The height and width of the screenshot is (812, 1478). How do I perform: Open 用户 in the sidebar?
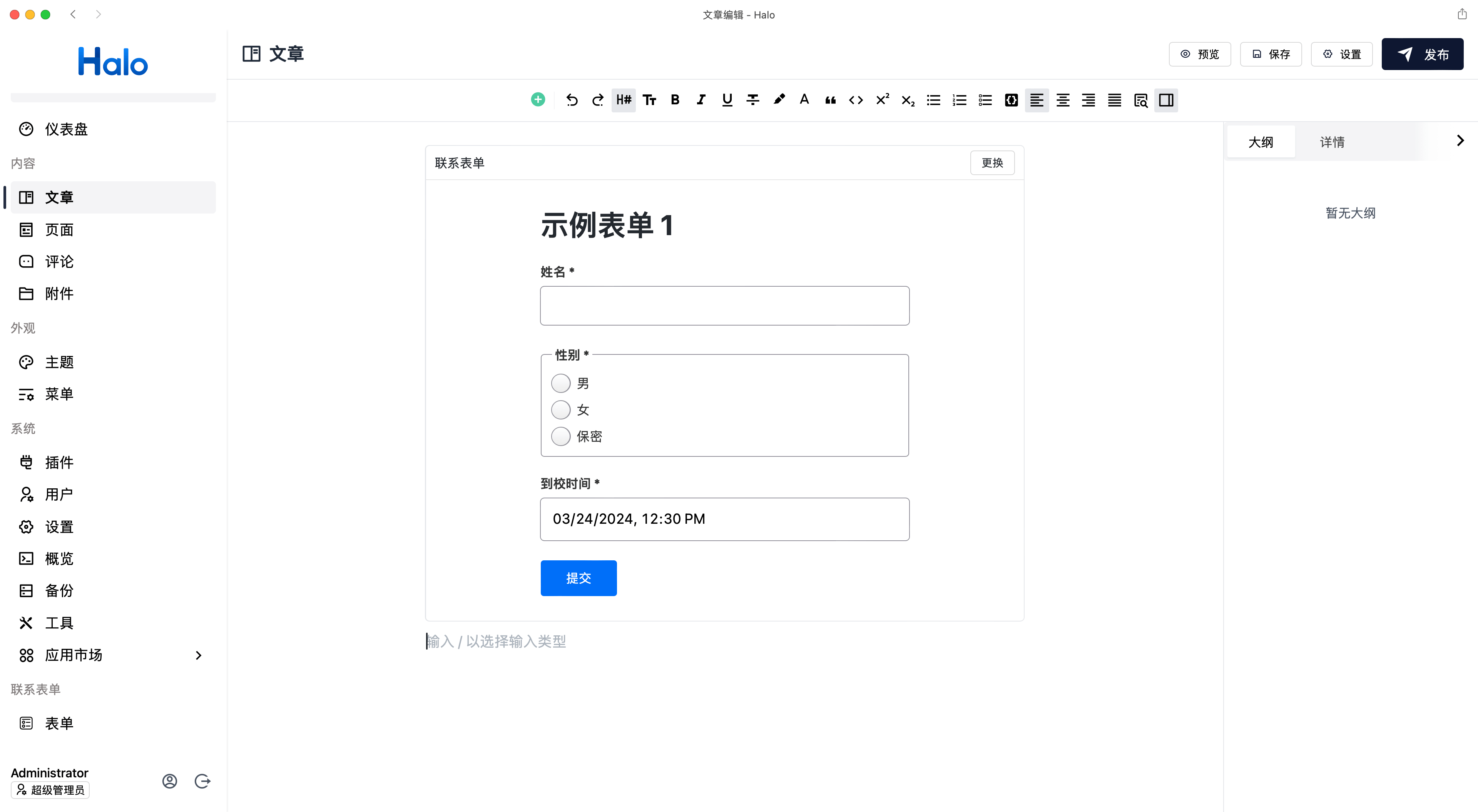tap(113, 495)
